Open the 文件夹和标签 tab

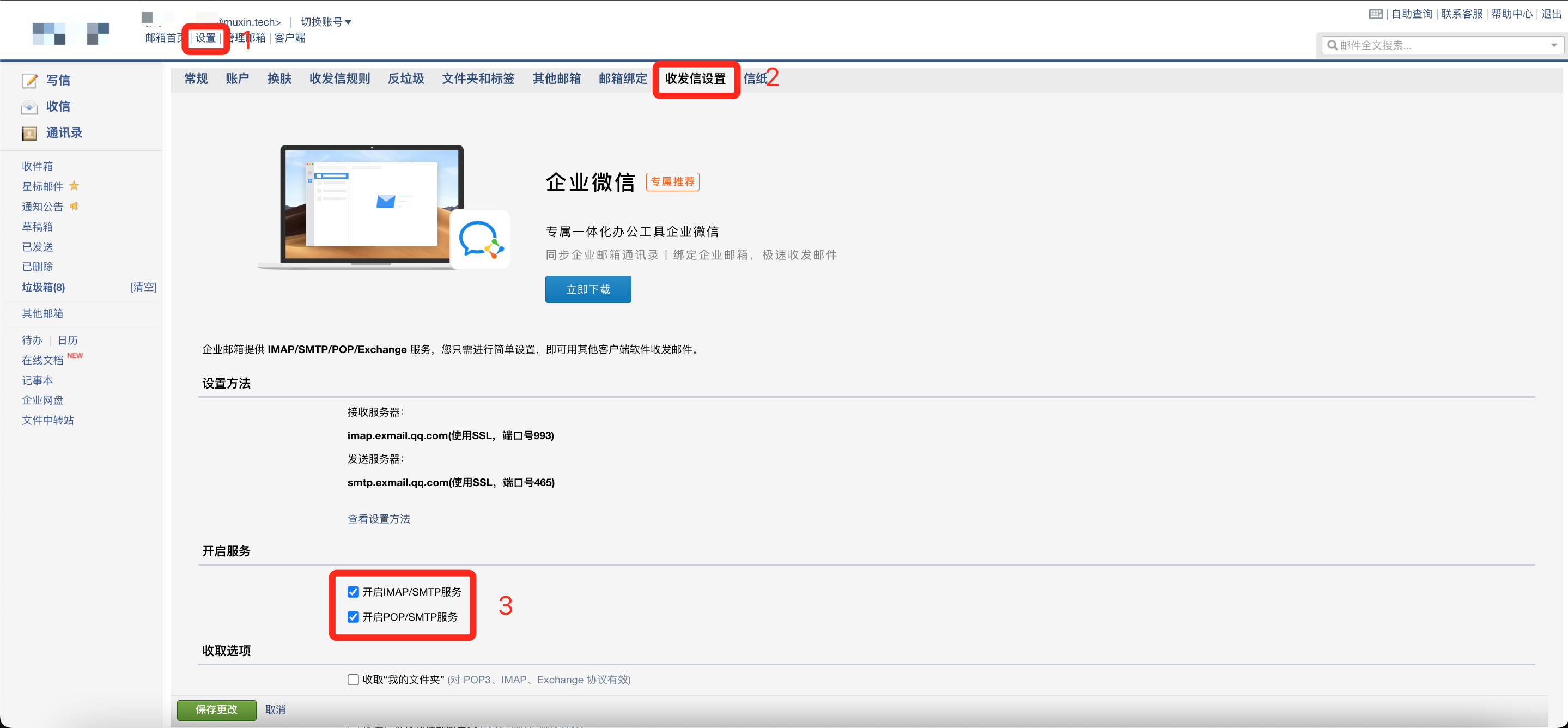coord(478,78)
